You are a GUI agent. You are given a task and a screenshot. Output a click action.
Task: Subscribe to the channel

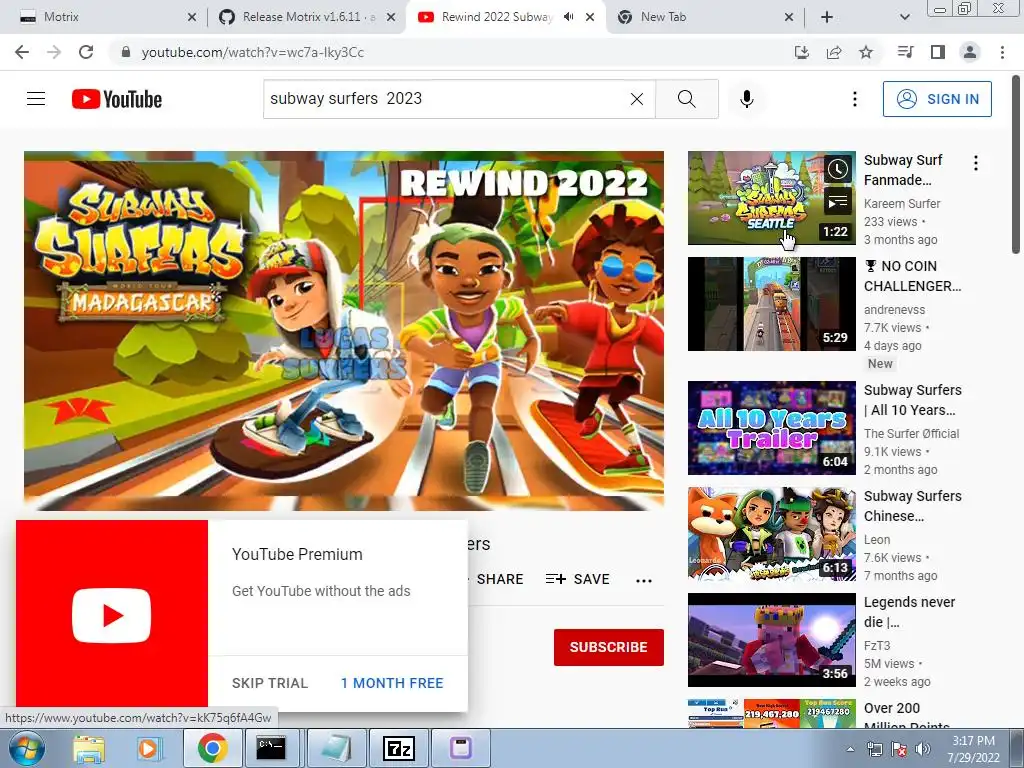(x=609, y=647)
